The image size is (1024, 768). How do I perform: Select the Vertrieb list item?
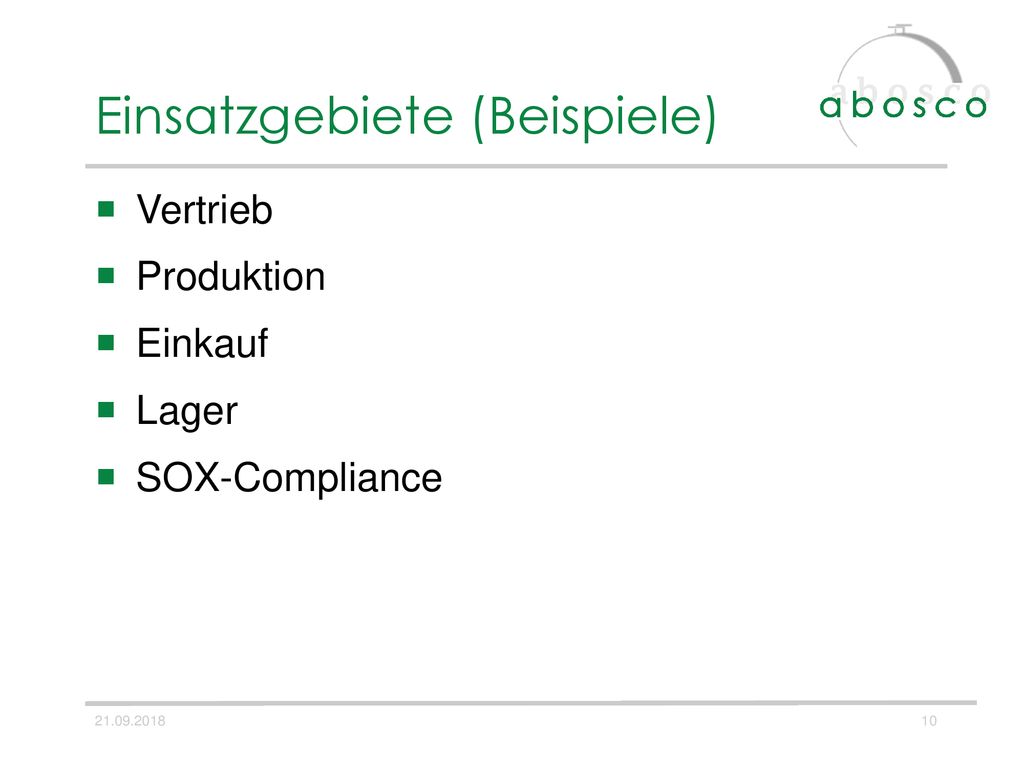coord(204,210)
